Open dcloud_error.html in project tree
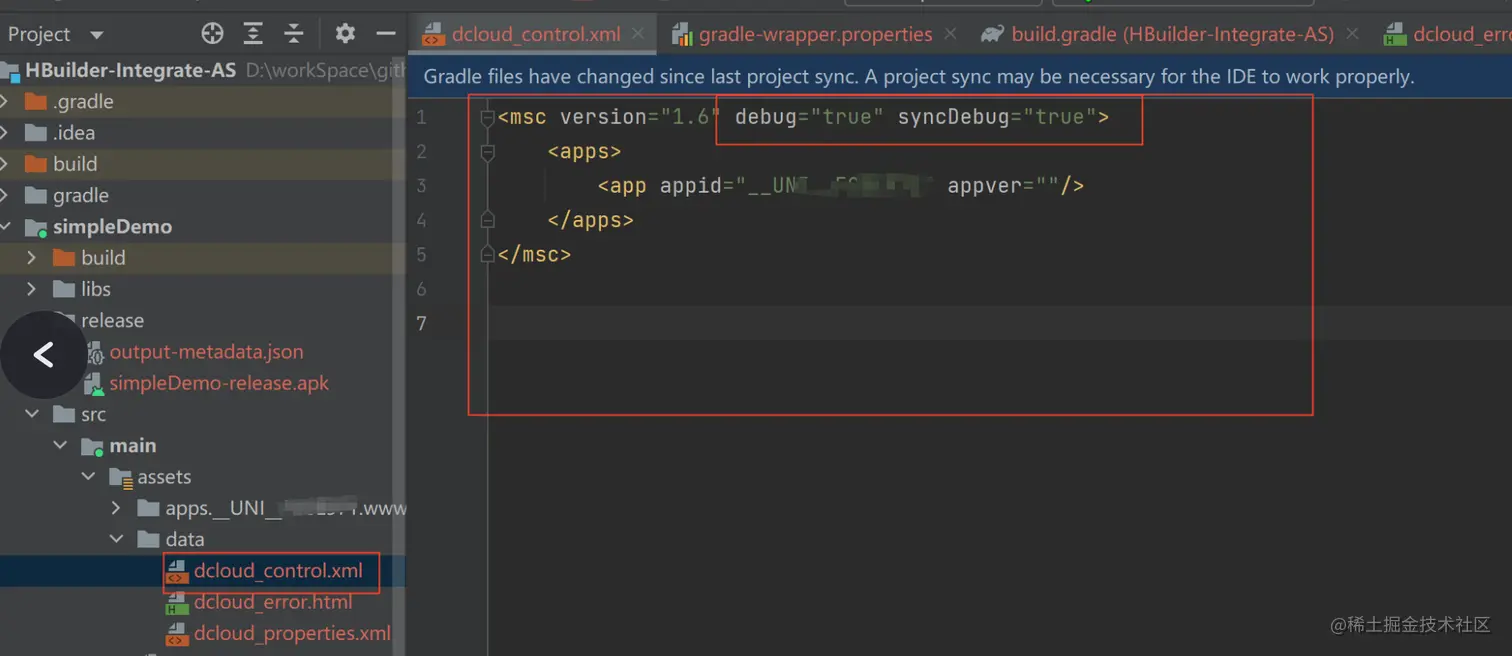The height and width of the screenshot is (656, 1512). point(273,602)
